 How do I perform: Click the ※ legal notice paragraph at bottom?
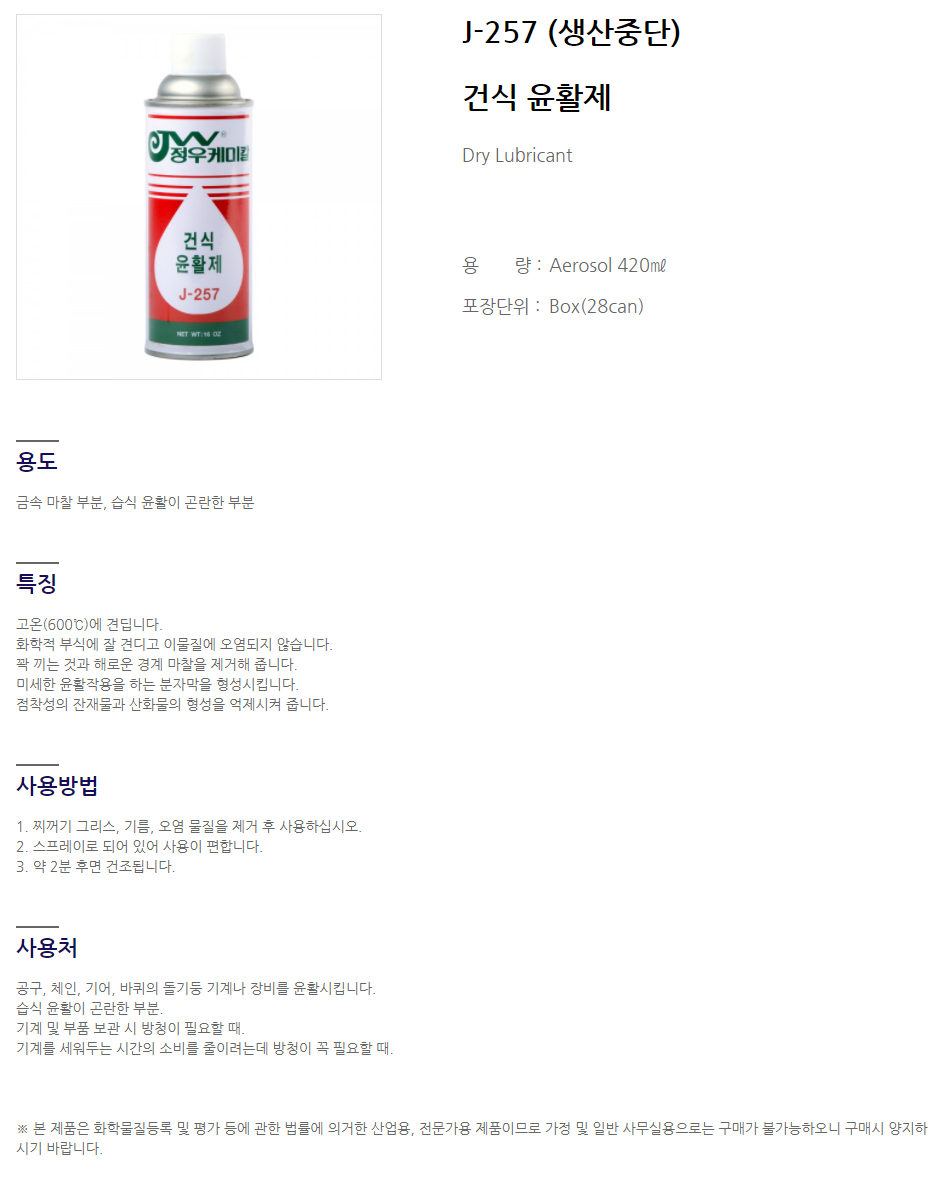click(472, 1138)
